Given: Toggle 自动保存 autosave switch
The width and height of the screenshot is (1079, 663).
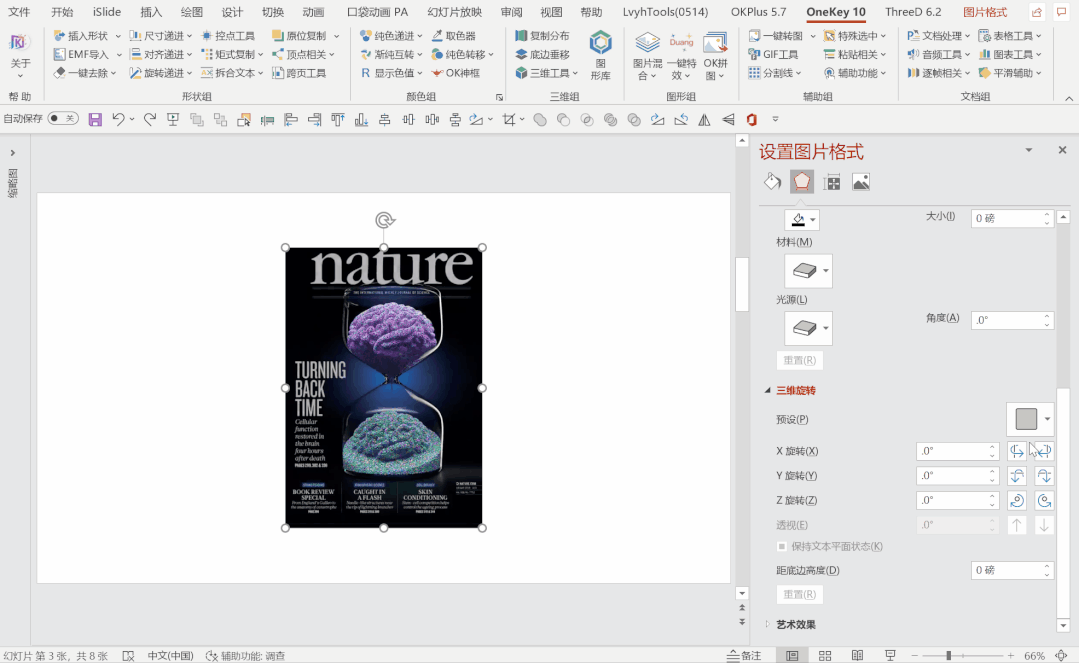Looking at the screenshot, I should click(x=63, y=118).
